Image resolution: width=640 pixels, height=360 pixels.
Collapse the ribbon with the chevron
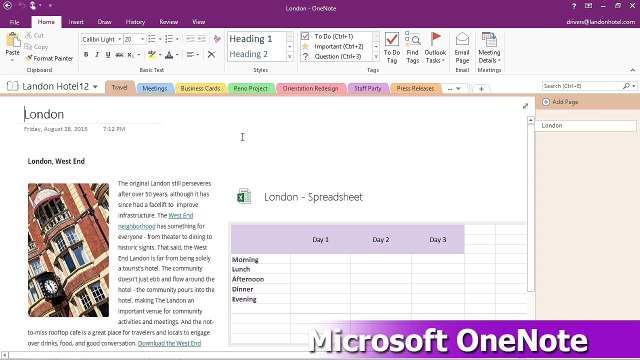[x=633, y=70]
